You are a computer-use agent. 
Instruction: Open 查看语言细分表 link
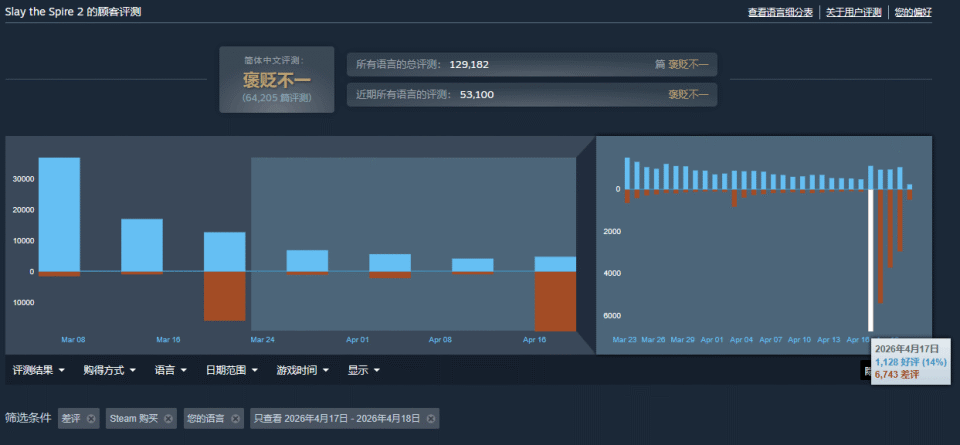780,12
